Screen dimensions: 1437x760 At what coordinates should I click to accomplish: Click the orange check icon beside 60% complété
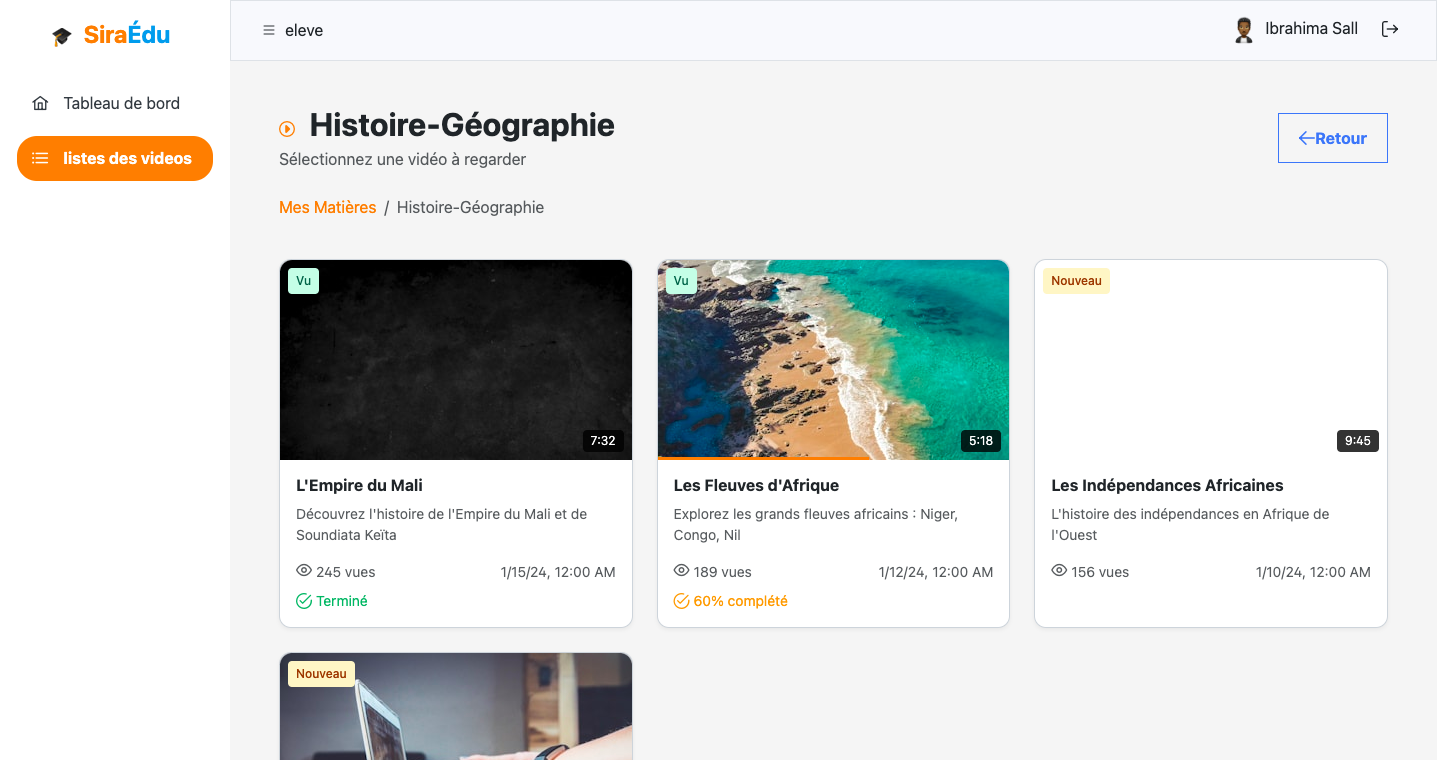[682, 601]
